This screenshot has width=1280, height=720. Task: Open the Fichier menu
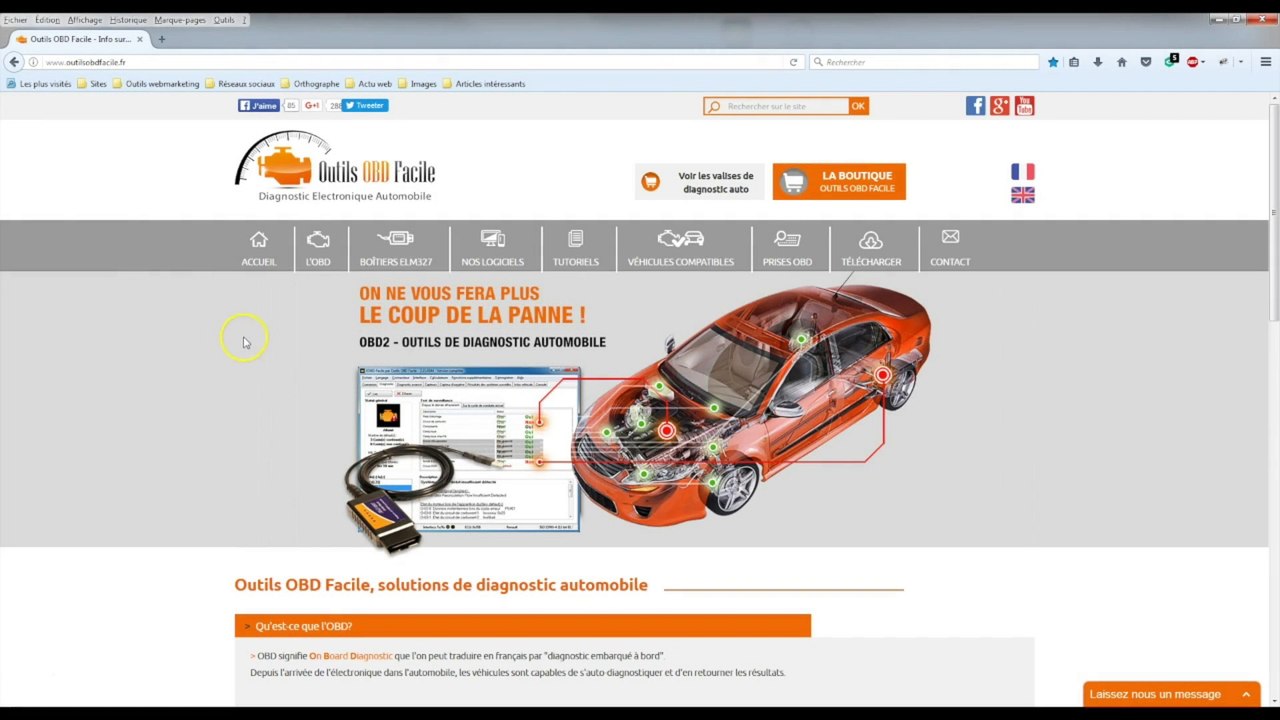click(16, 20)
